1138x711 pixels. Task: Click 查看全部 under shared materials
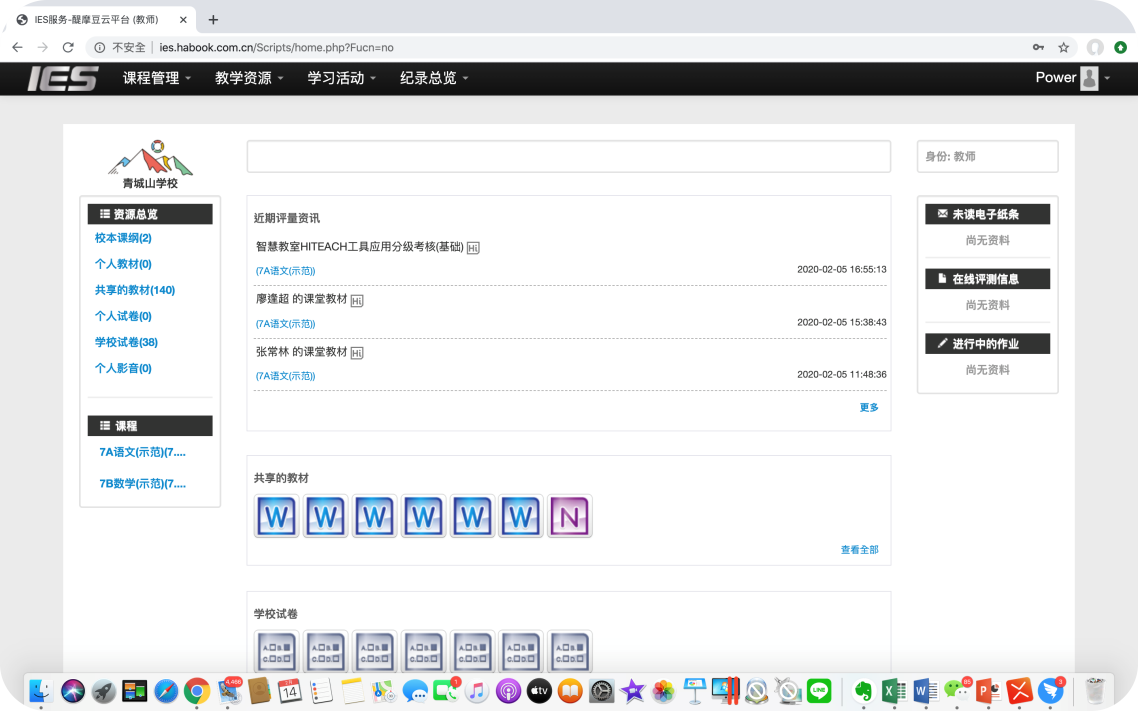point(859,549)
